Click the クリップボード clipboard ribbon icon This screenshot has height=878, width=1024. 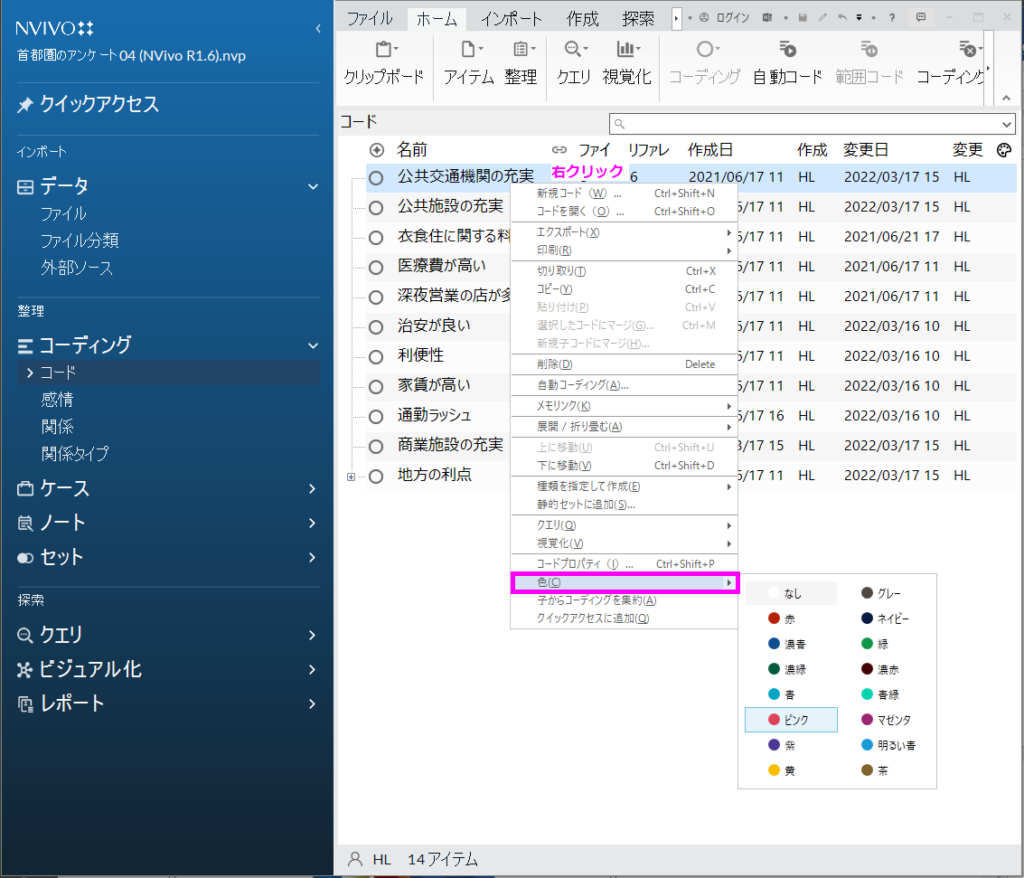tap(384, 49)
